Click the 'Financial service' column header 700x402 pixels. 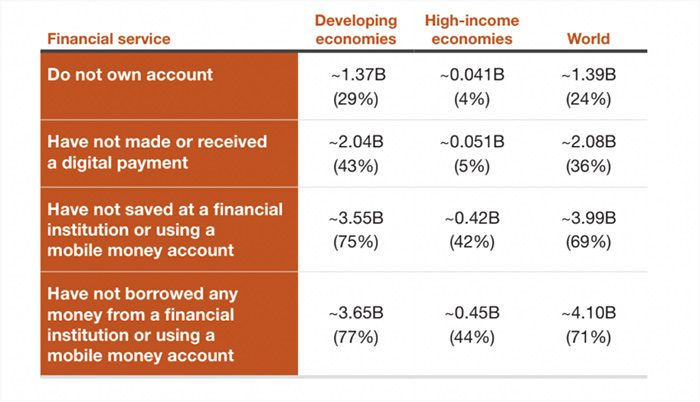coord(108,39)
